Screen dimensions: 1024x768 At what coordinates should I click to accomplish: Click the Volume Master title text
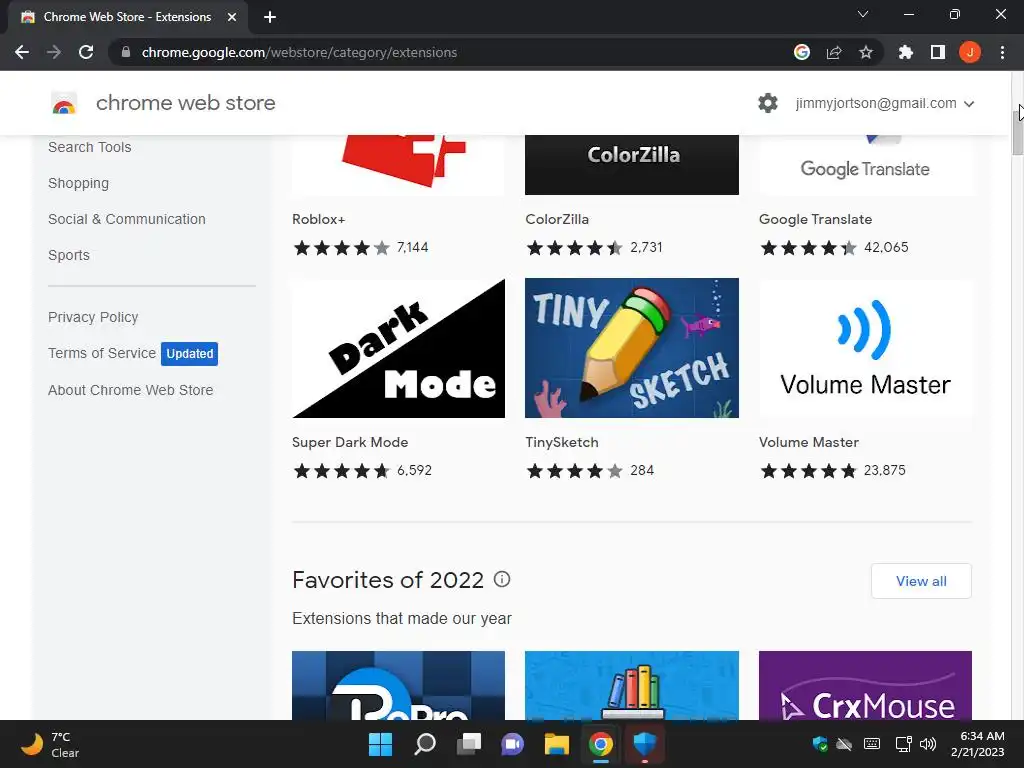(808, 442)
